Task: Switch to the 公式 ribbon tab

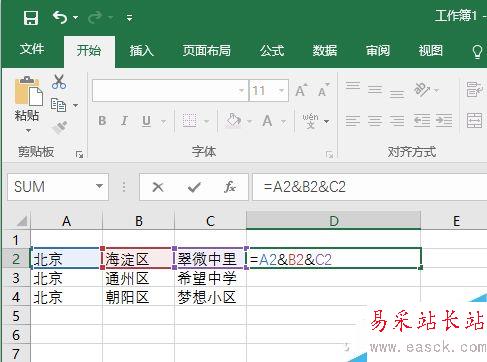Action: click(272, 51)
